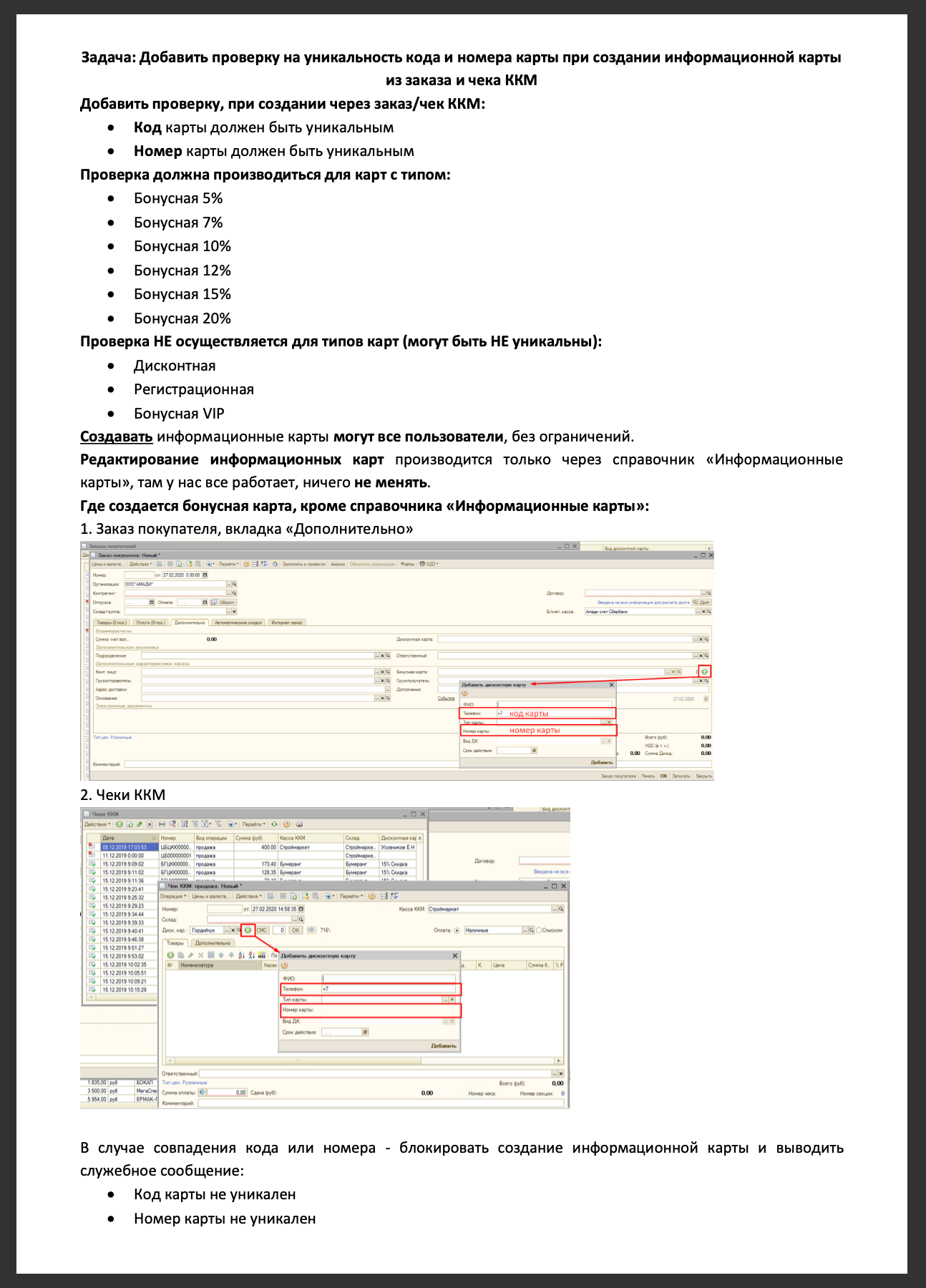Open the Операция dropdown in Чек ККМ
926x1288 pixels.
tap(173, 896)
